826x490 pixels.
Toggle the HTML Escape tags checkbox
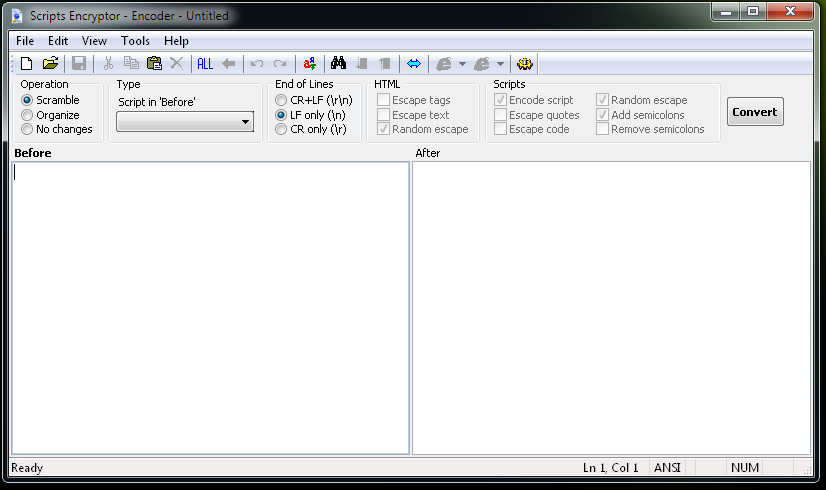tap(414, 100)
